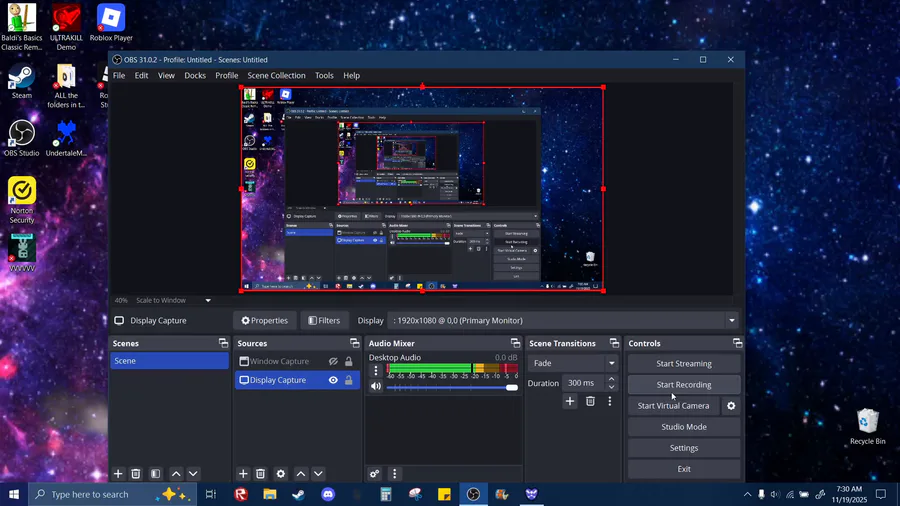This screenshot has width=900, height=506.
Task: Open Norton Security desktop shortcut
Action: click(22, 200)
